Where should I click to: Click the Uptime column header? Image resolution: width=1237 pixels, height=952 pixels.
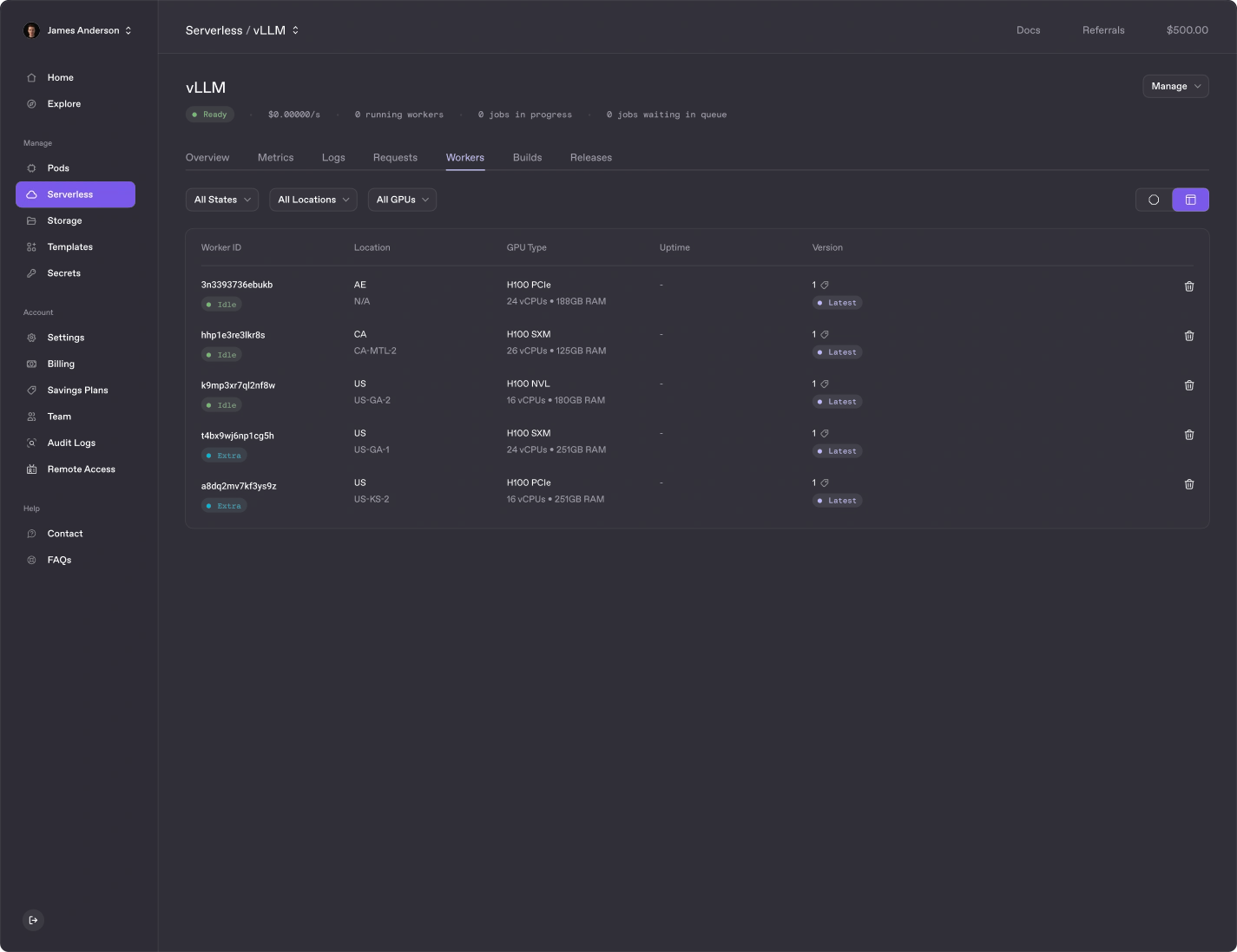(x=674, y=247)
